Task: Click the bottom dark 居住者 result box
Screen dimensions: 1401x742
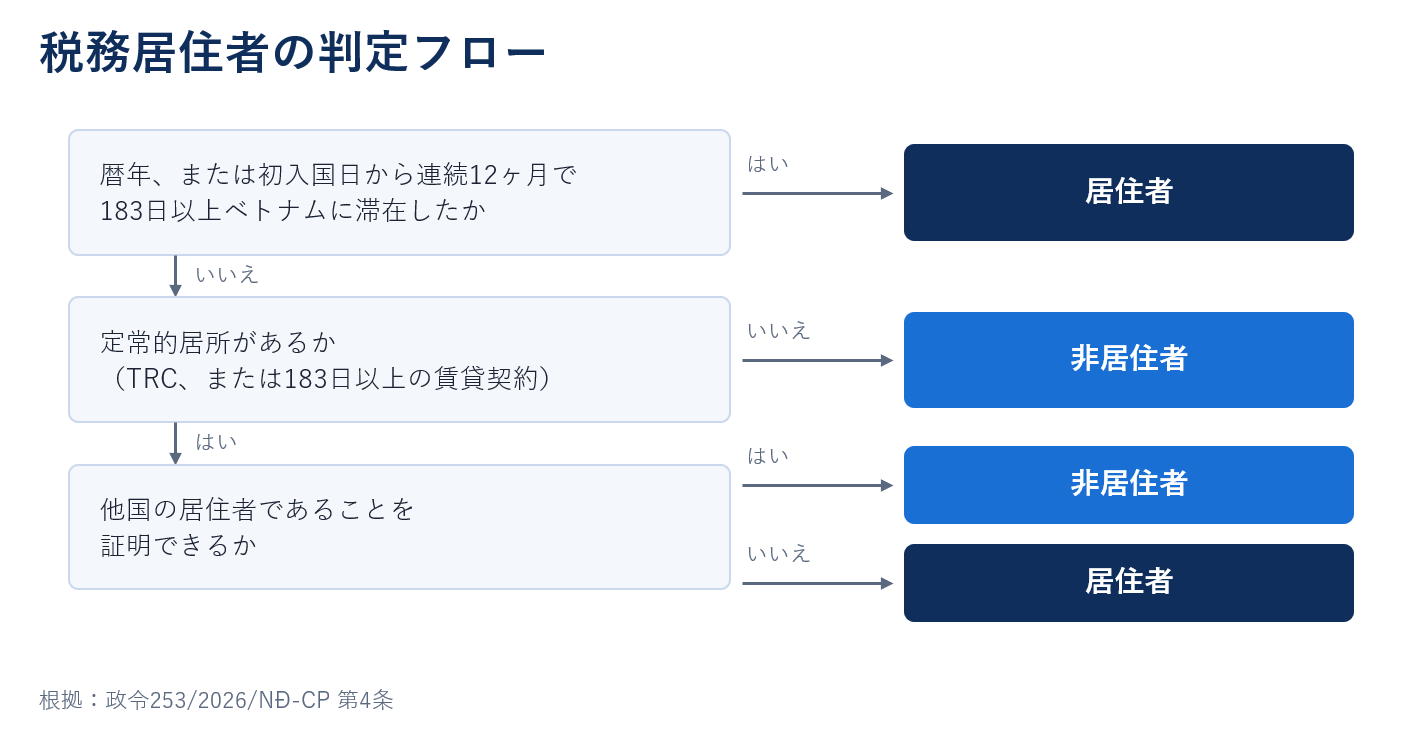Action: [1128, 583]
